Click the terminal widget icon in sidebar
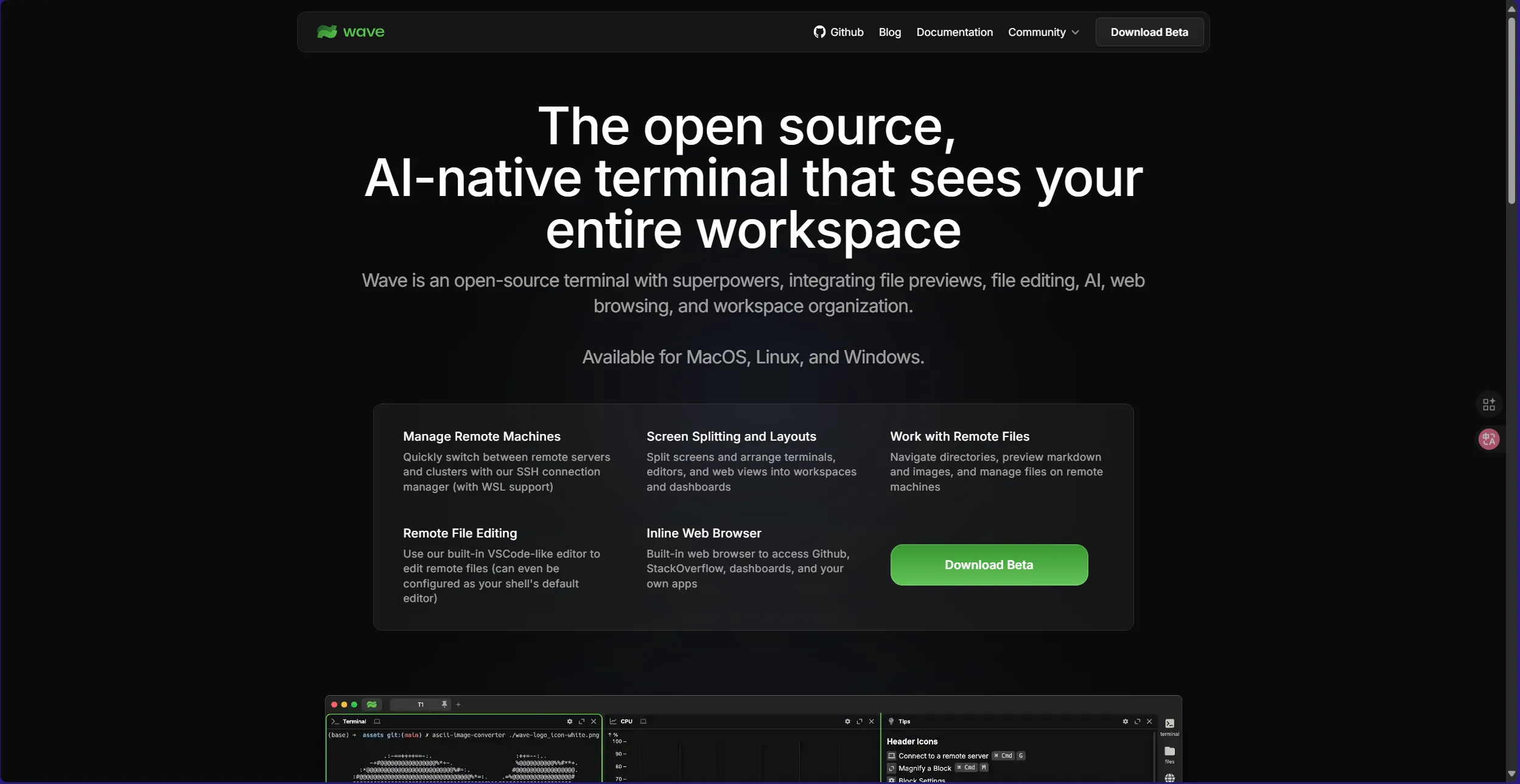This screenshot has height=784, width=1520. coord(1169,724)
